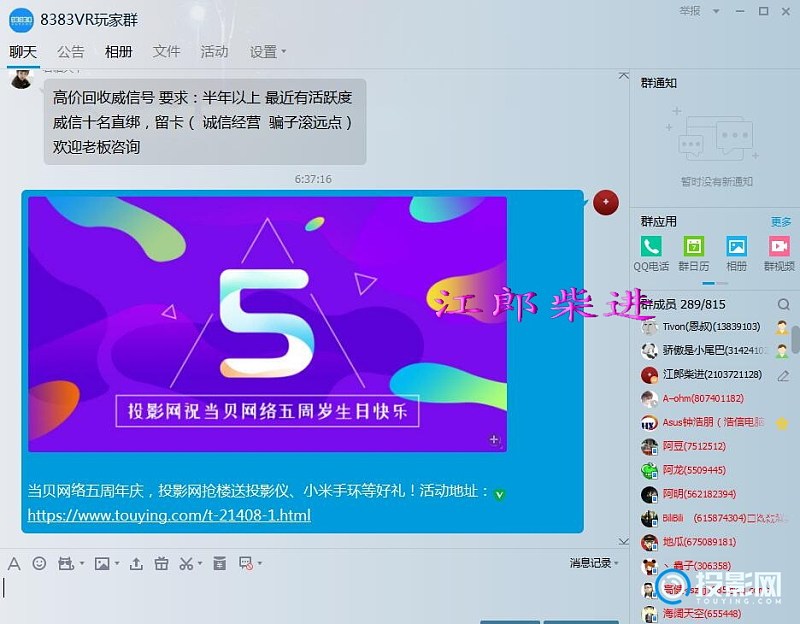800x624 pixels.
Task: Click the send picture icon
Action: tap(102, 563)
